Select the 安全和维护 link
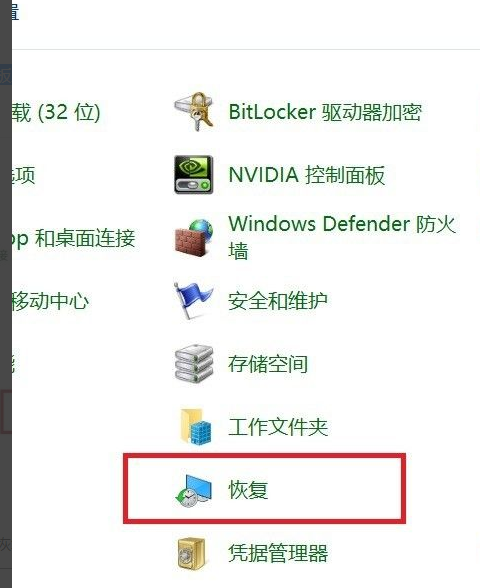 click(x=278, y=301)
